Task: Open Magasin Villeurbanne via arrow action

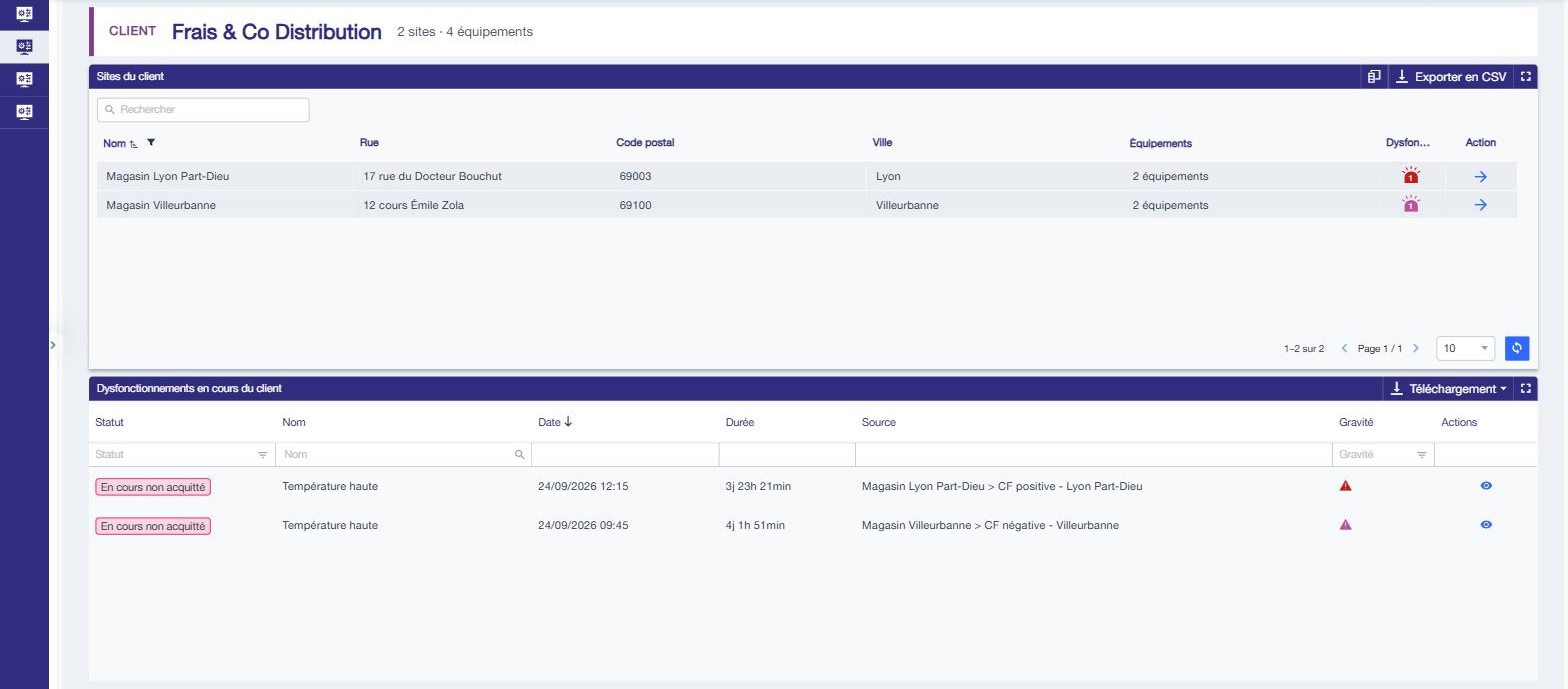Action: [1481, 205]
